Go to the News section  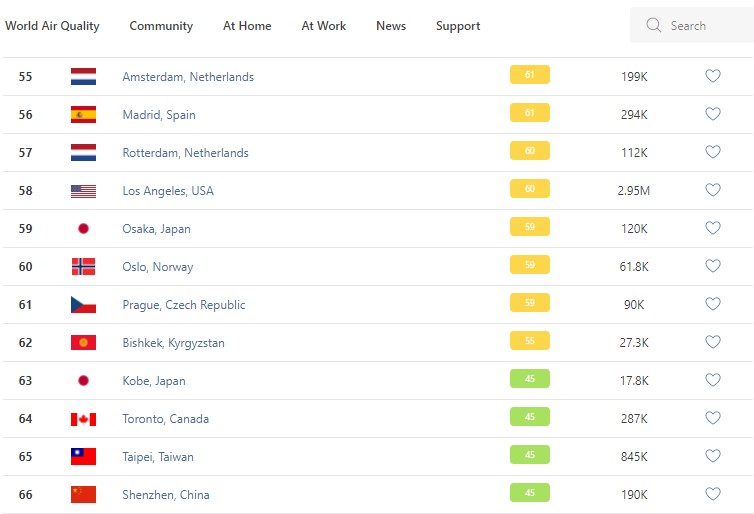391,26
